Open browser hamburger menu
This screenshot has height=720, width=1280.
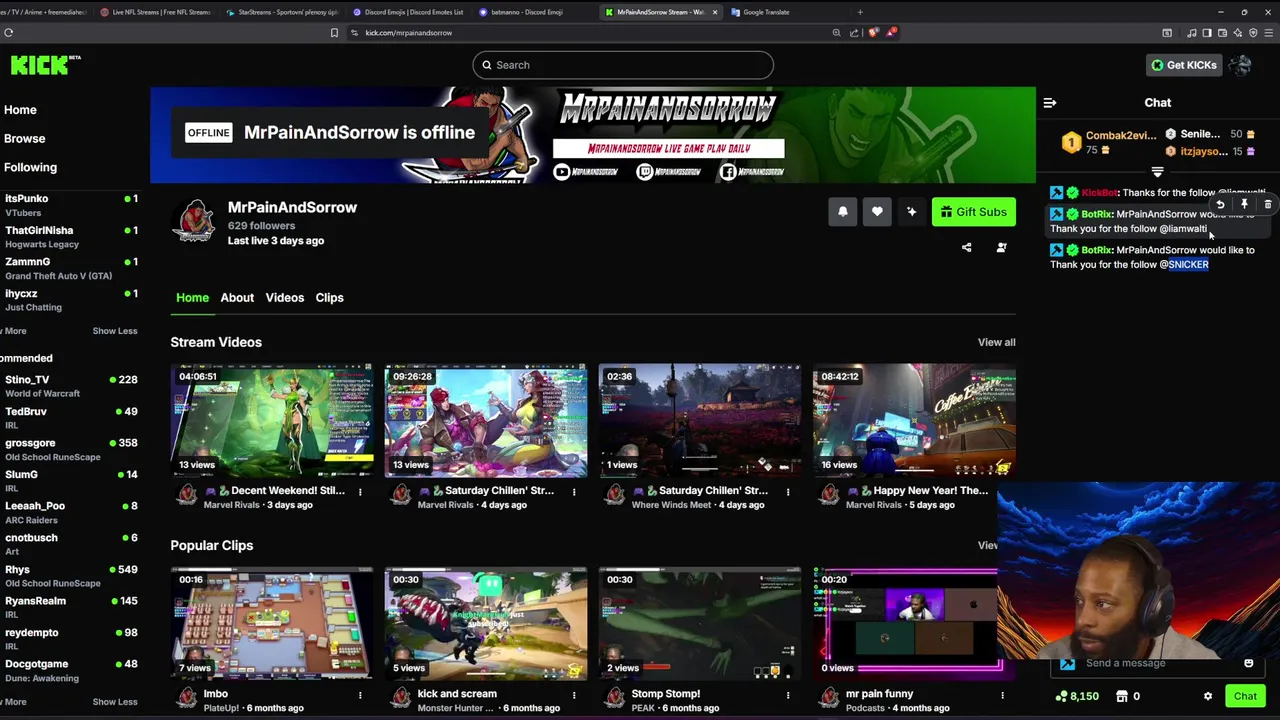pyautogui.click(x=1268, y=33)
